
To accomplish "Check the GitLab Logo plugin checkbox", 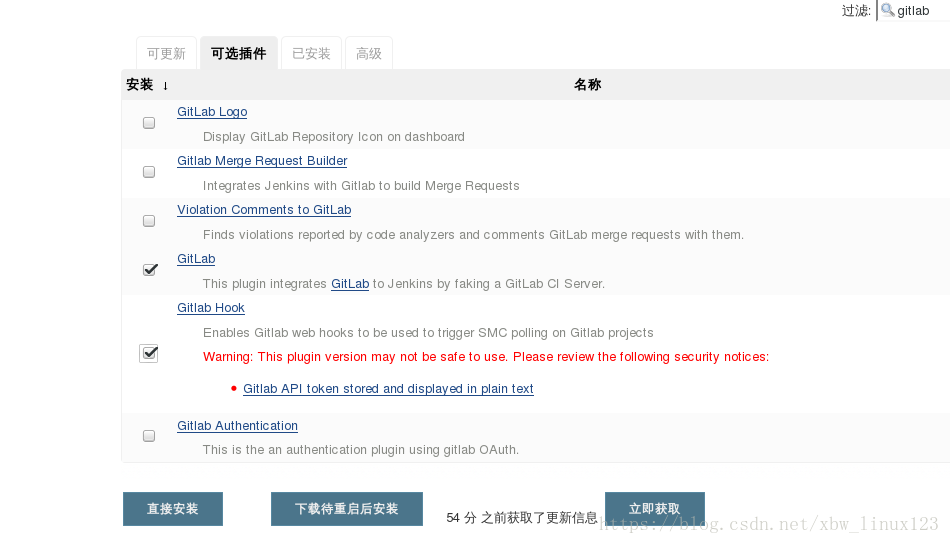I will pyautogui.click(x=149, y=123).
